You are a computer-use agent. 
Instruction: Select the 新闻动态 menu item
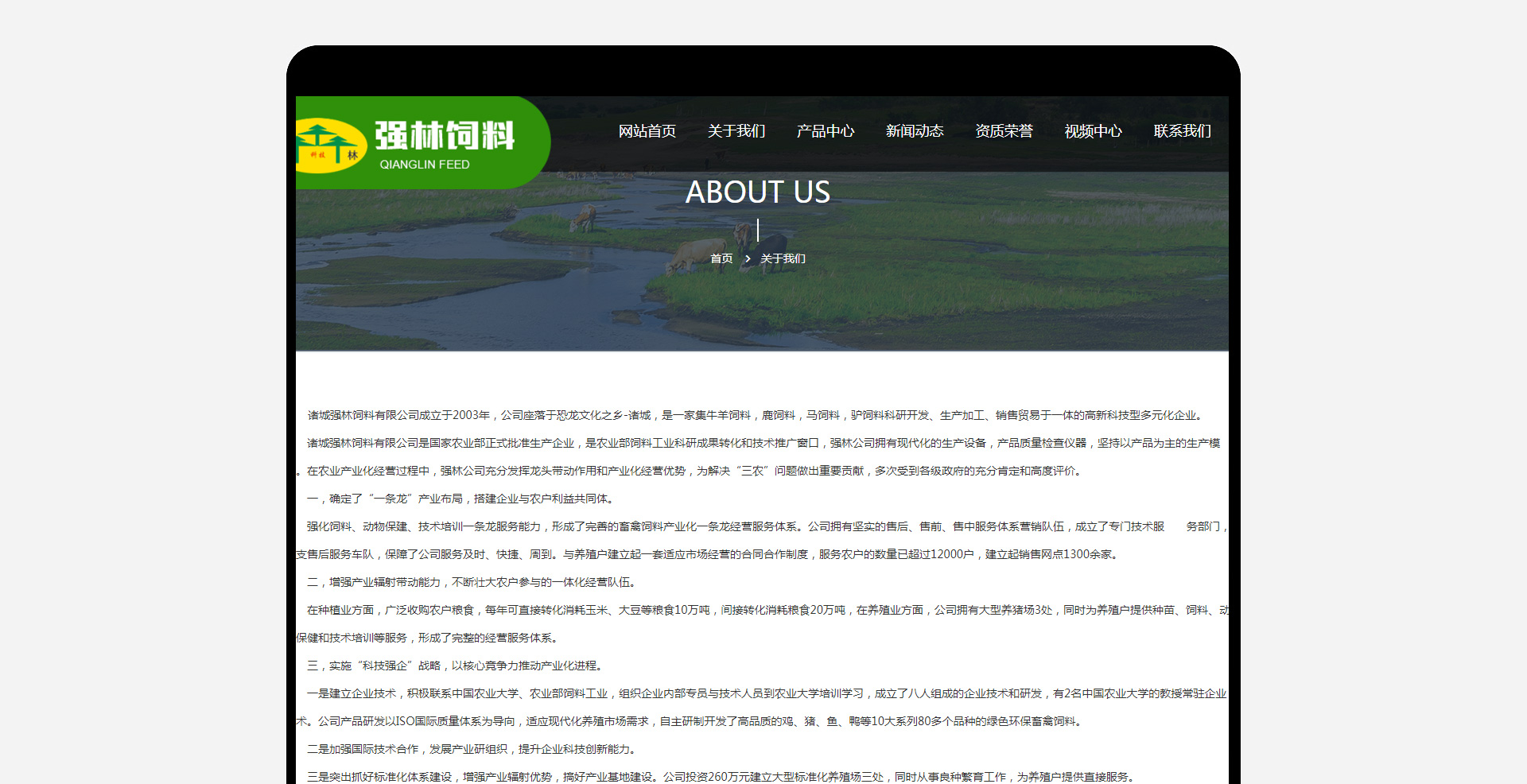tap(915, 131)
